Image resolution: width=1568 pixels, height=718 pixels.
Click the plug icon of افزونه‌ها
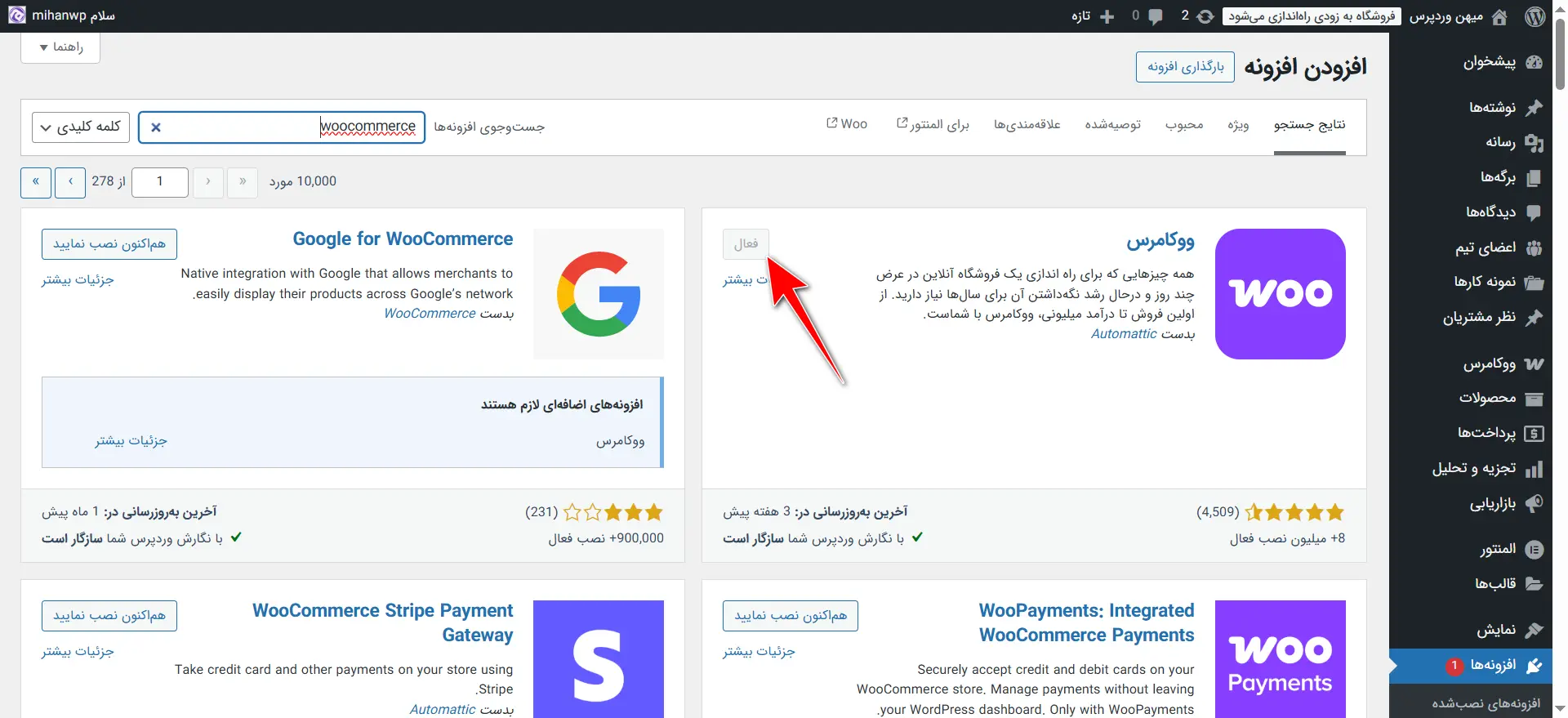(x=1534, y=666)
